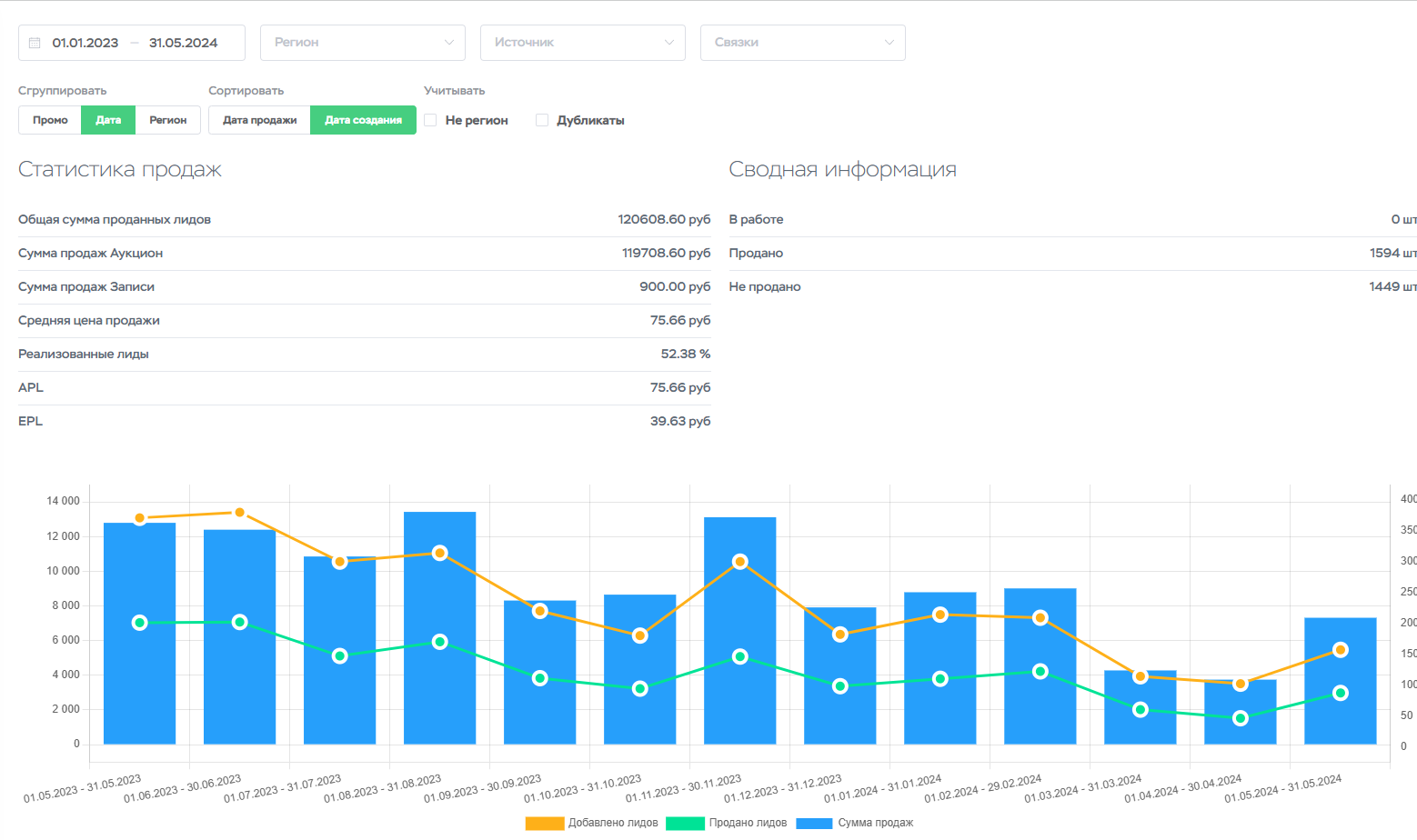Click orange added-leads point for 01.06.2023 - 30.06.2023
The image size is (1417, 840).
click(240, 513)
